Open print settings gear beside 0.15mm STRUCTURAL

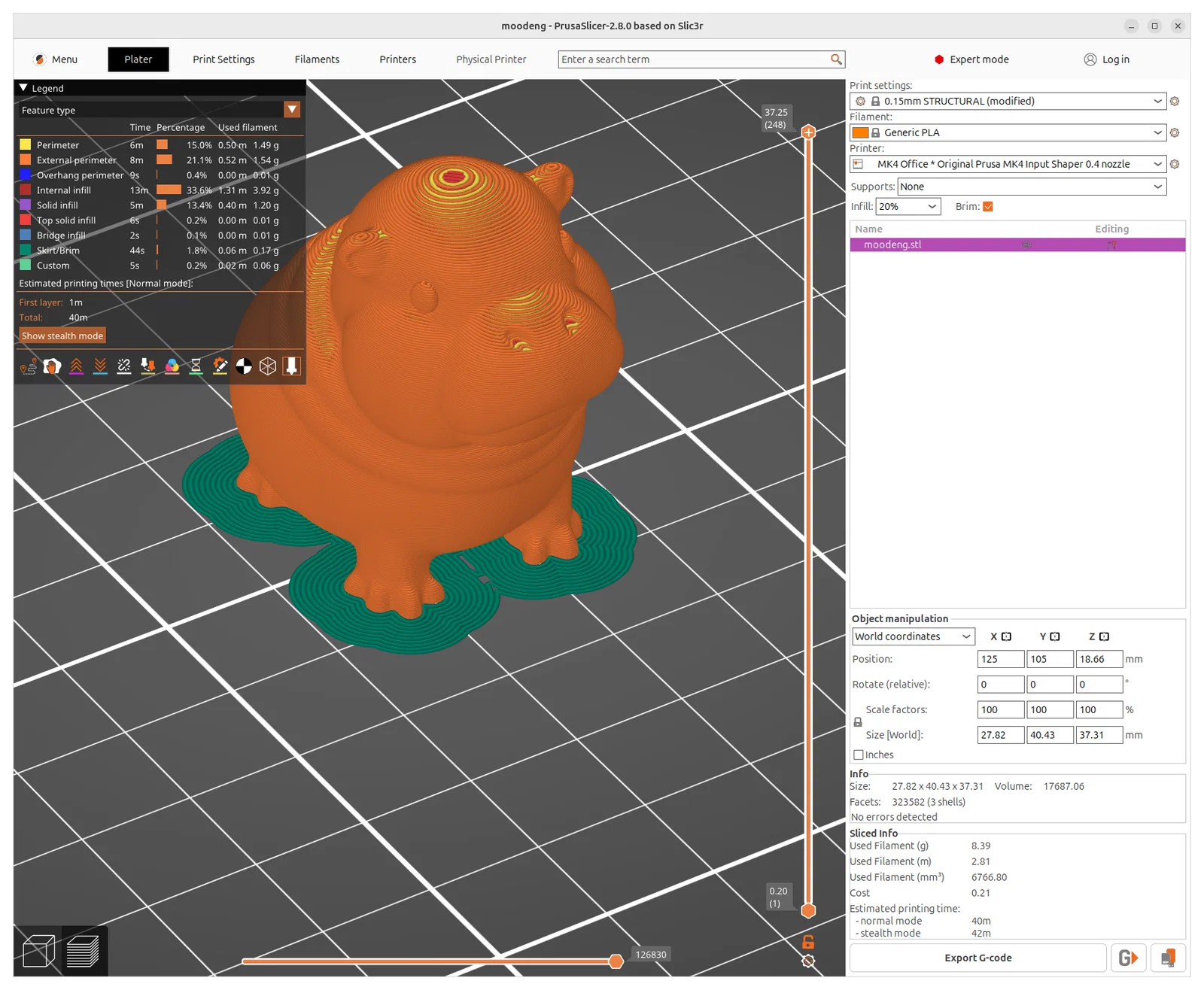(x=1175, y=101)
